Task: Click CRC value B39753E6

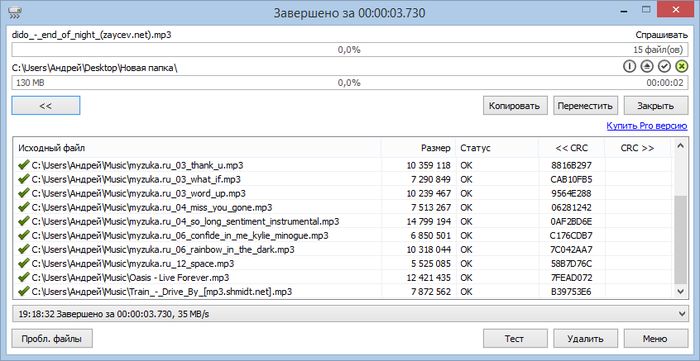Action: point(571,292)
